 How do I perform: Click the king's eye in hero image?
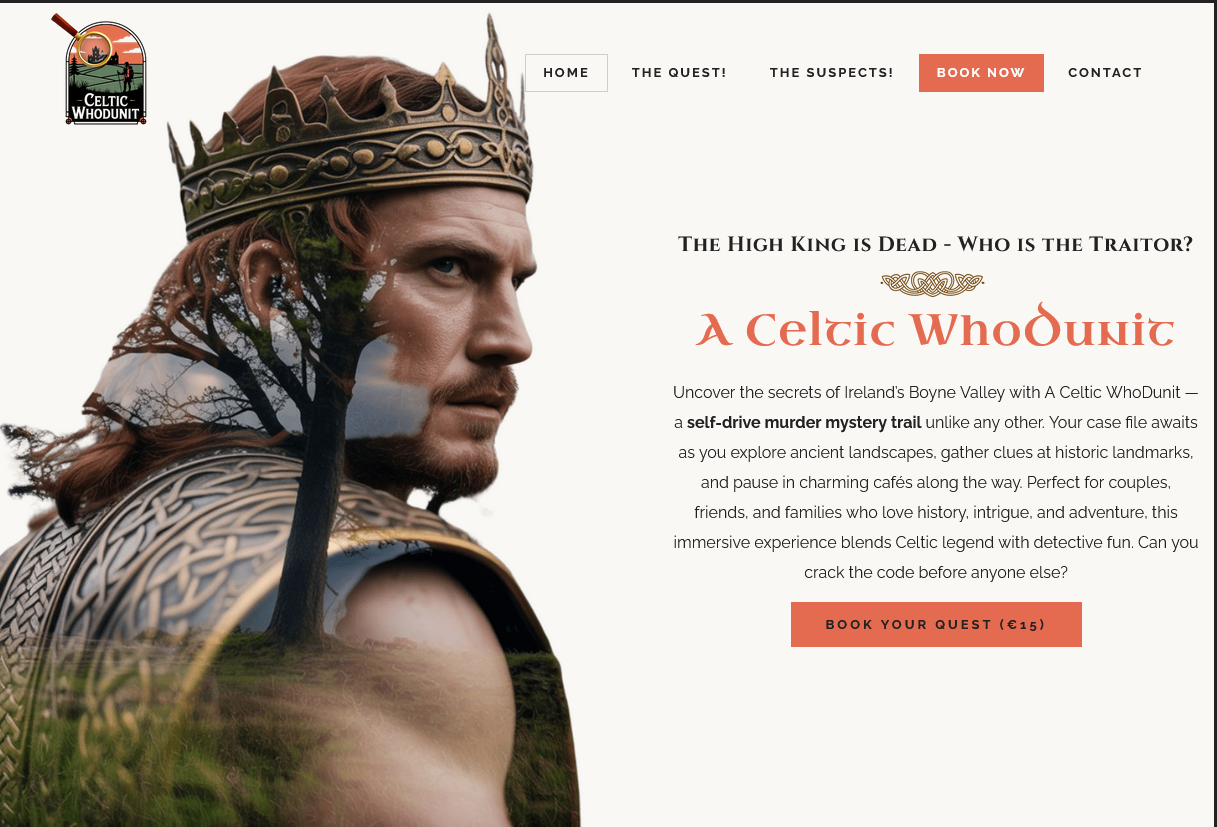tap(447, 265)
